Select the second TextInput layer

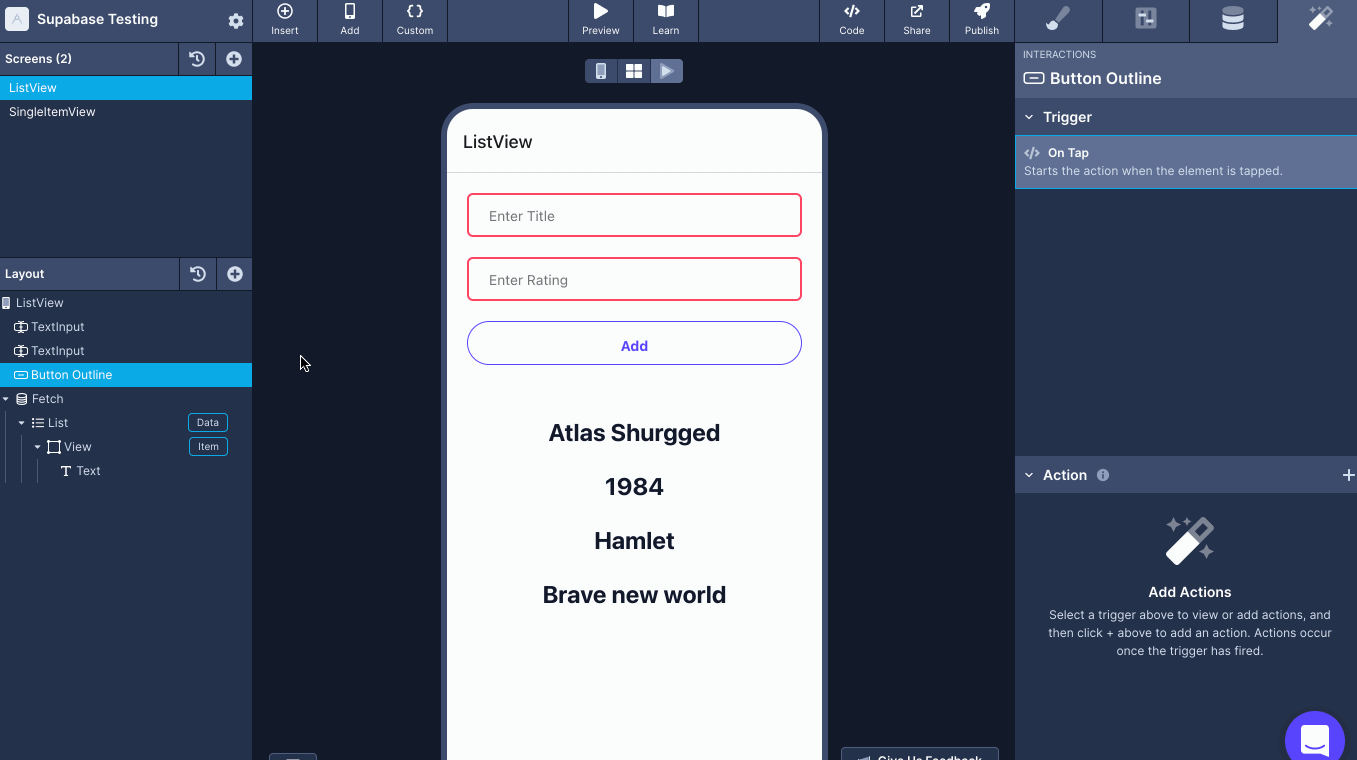coord(126,351)
